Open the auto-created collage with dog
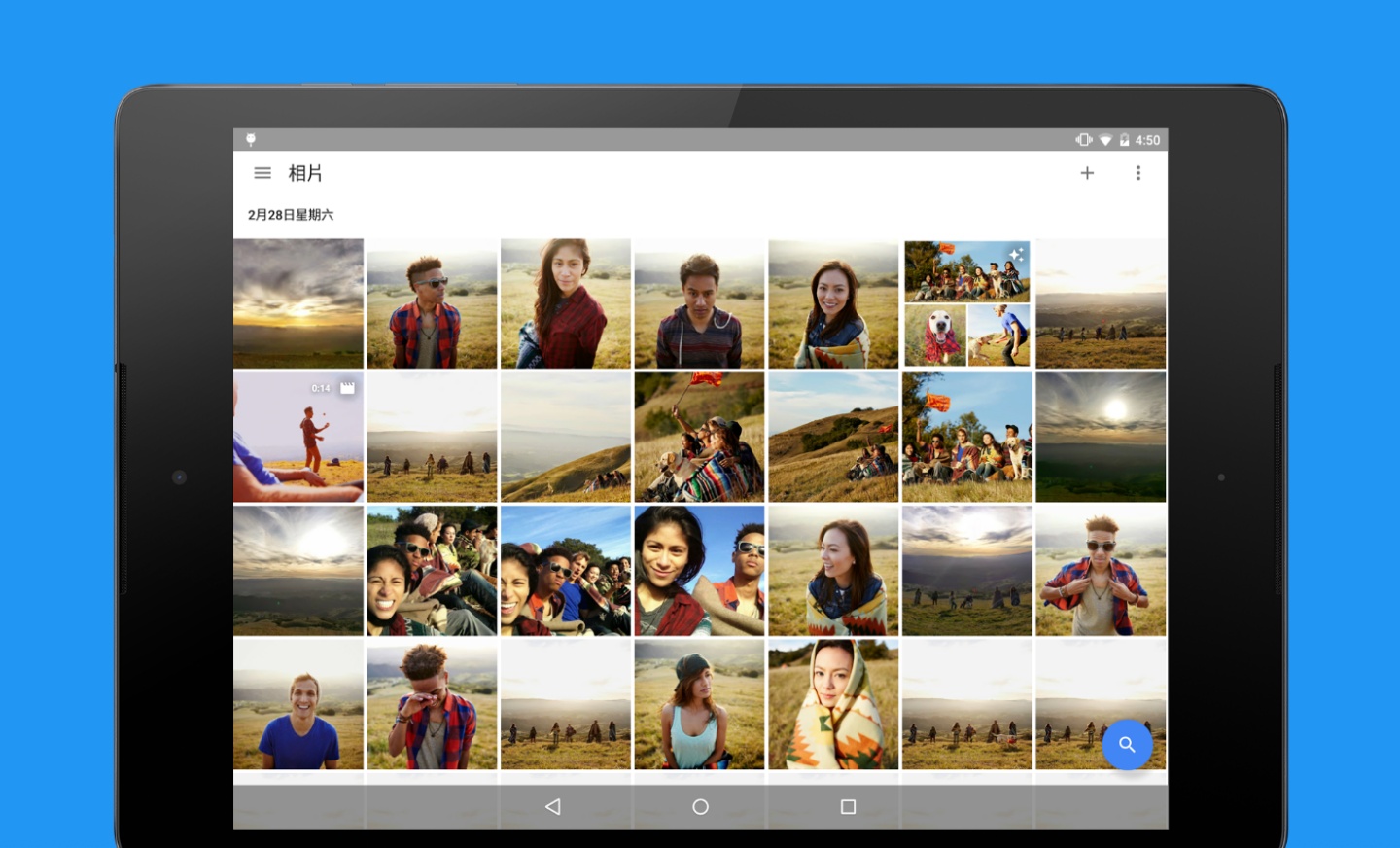Screen dimensions: 1400x848 [966, 303]
